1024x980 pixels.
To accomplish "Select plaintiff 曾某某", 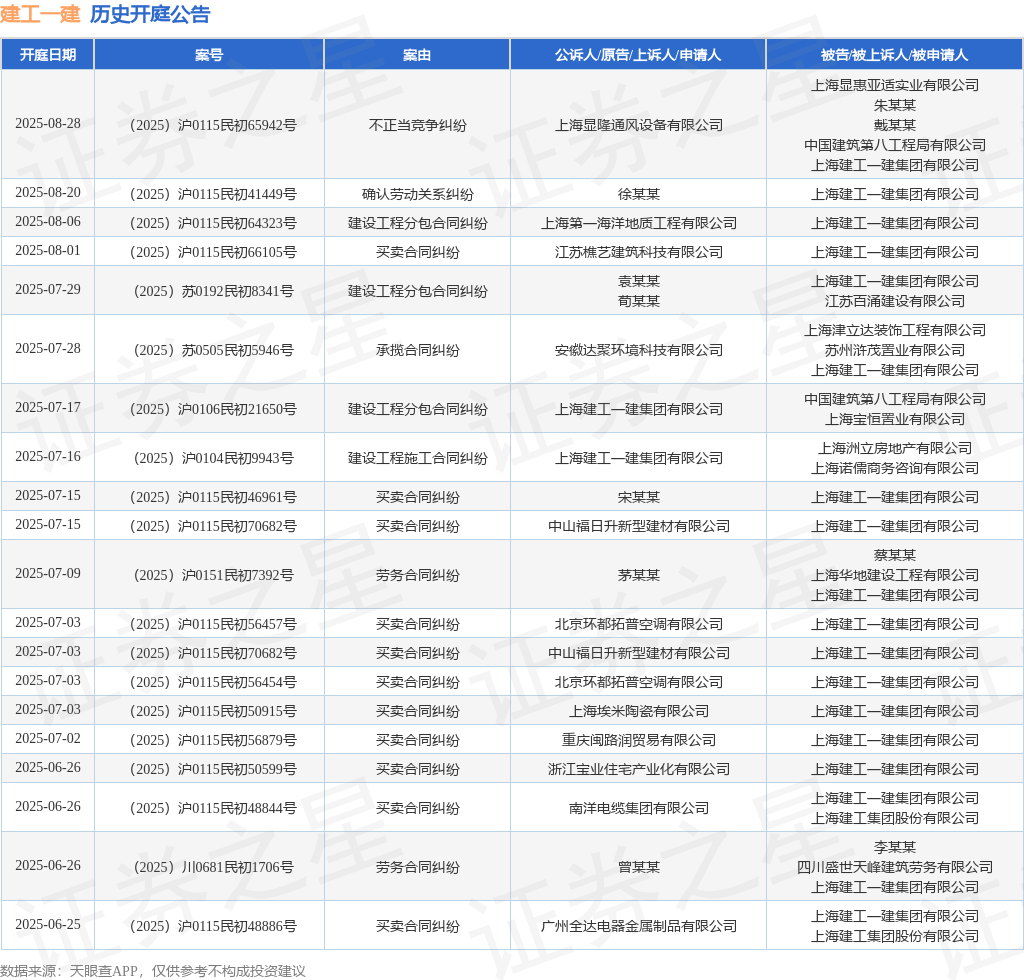I will tap(639, 866).
